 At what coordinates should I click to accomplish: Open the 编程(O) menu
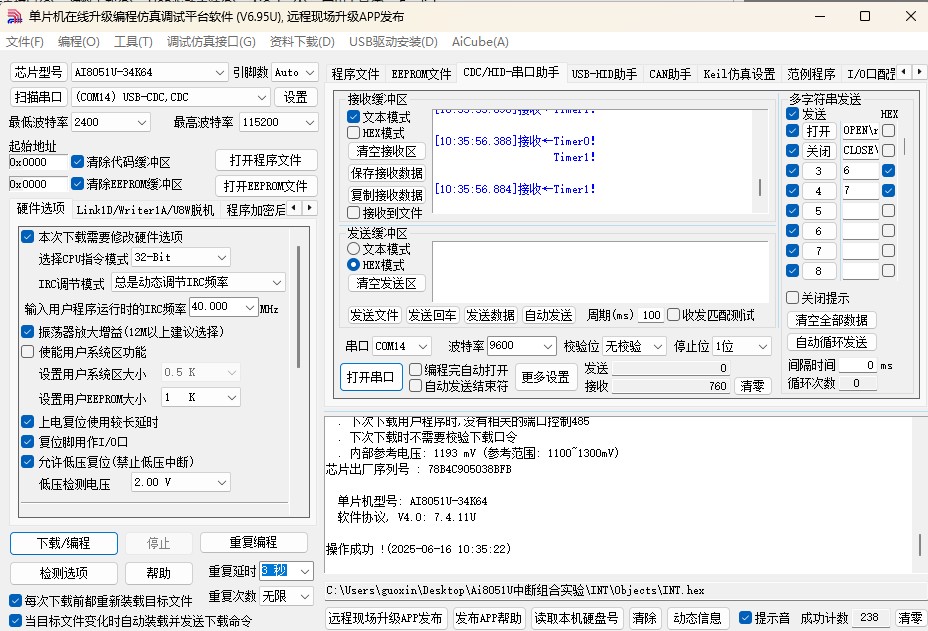pos(79,42)
